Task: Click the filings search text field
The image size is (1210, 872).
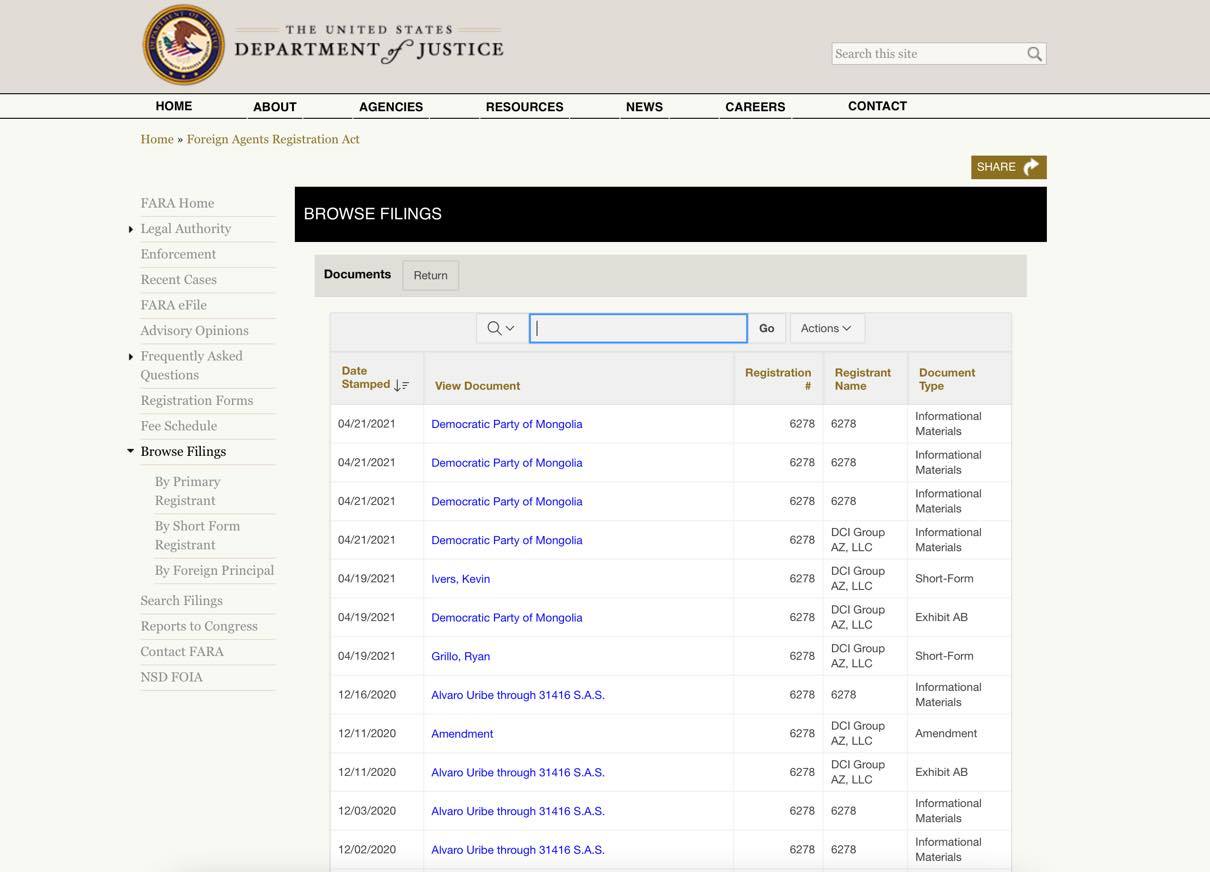Action: pos(638,328)
